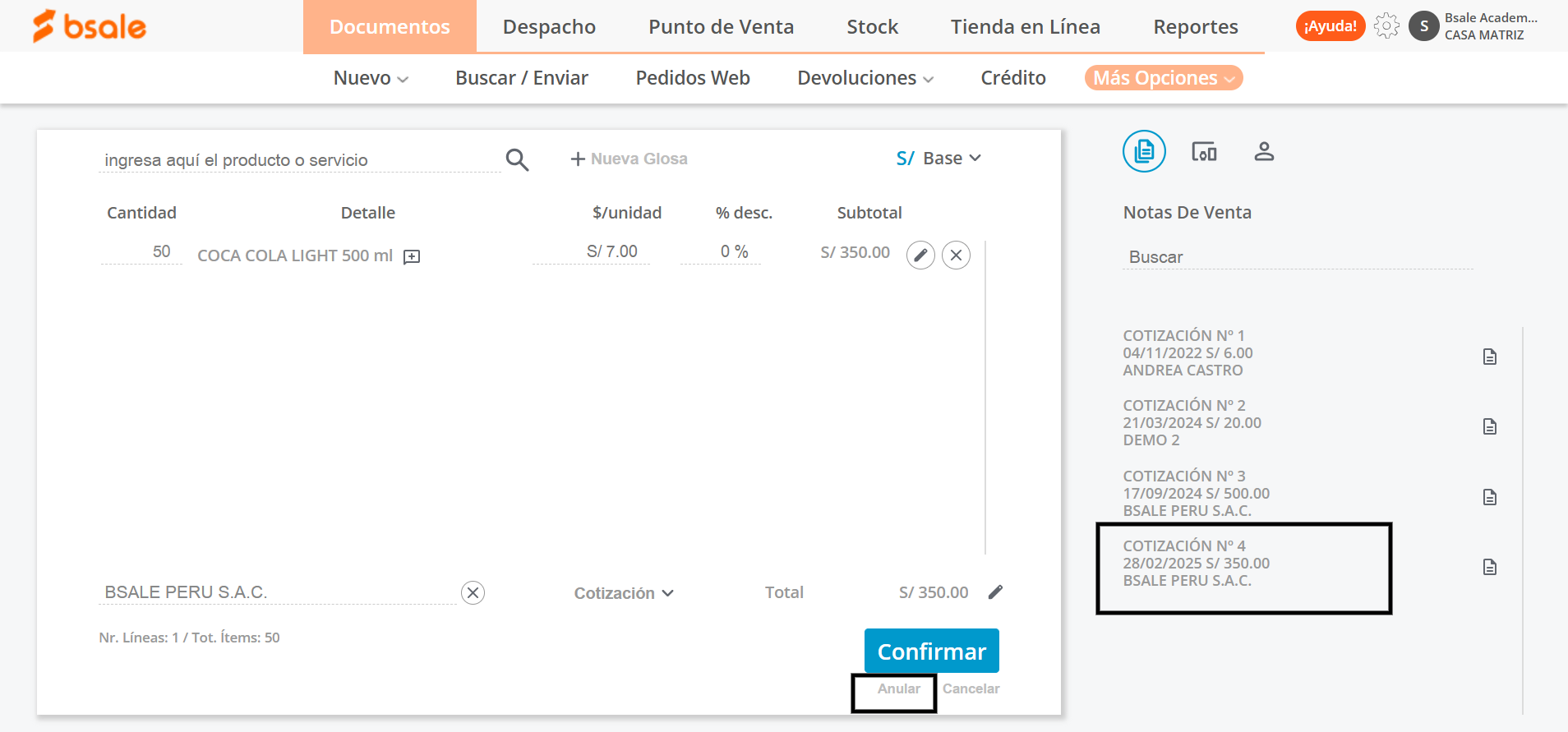
Task: Select the documents panel icon
Action: (x=1144, y=151)
